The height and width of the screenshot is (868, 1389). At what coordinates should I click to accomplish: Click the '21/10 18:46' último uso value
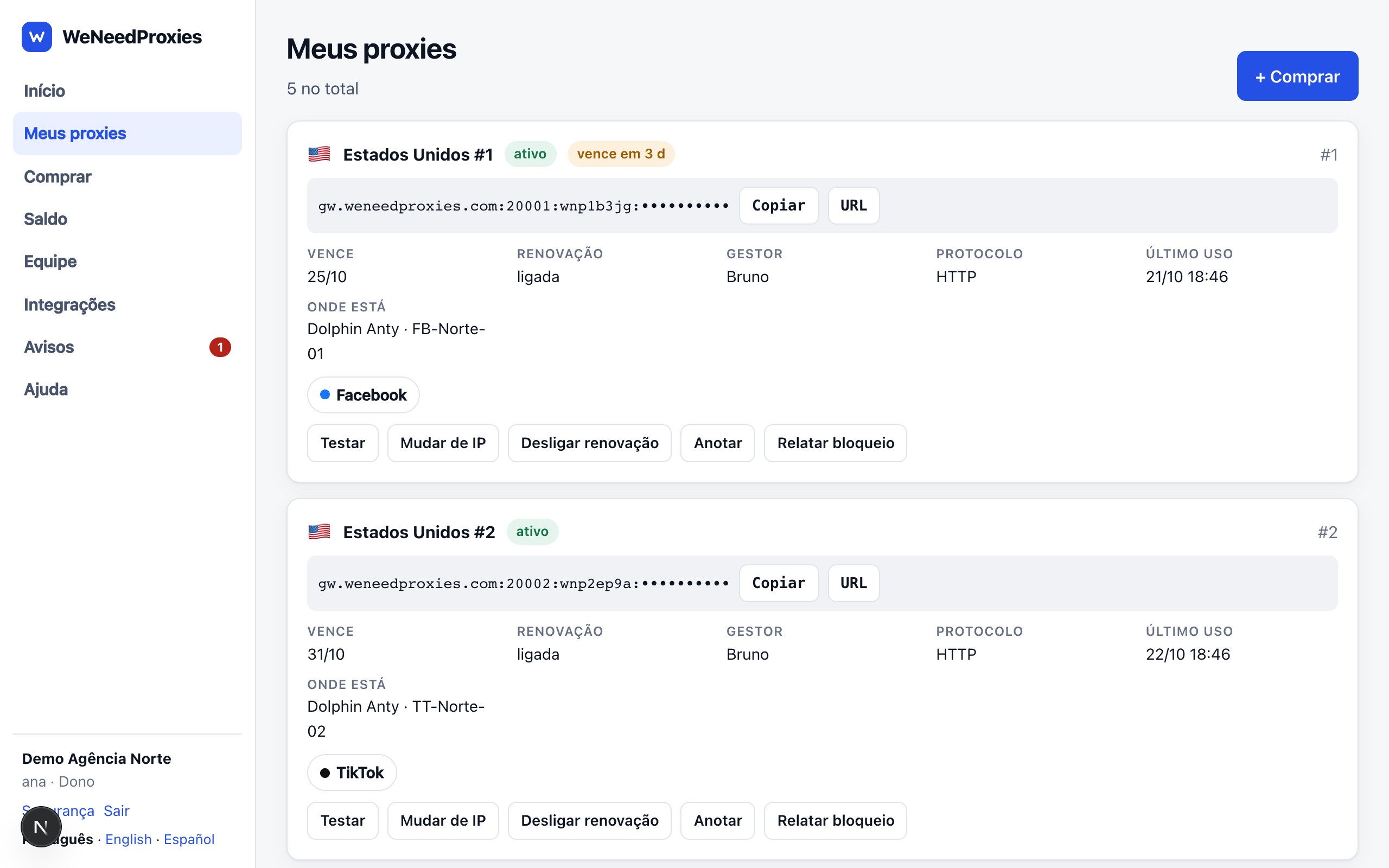tap(1187, 277)
